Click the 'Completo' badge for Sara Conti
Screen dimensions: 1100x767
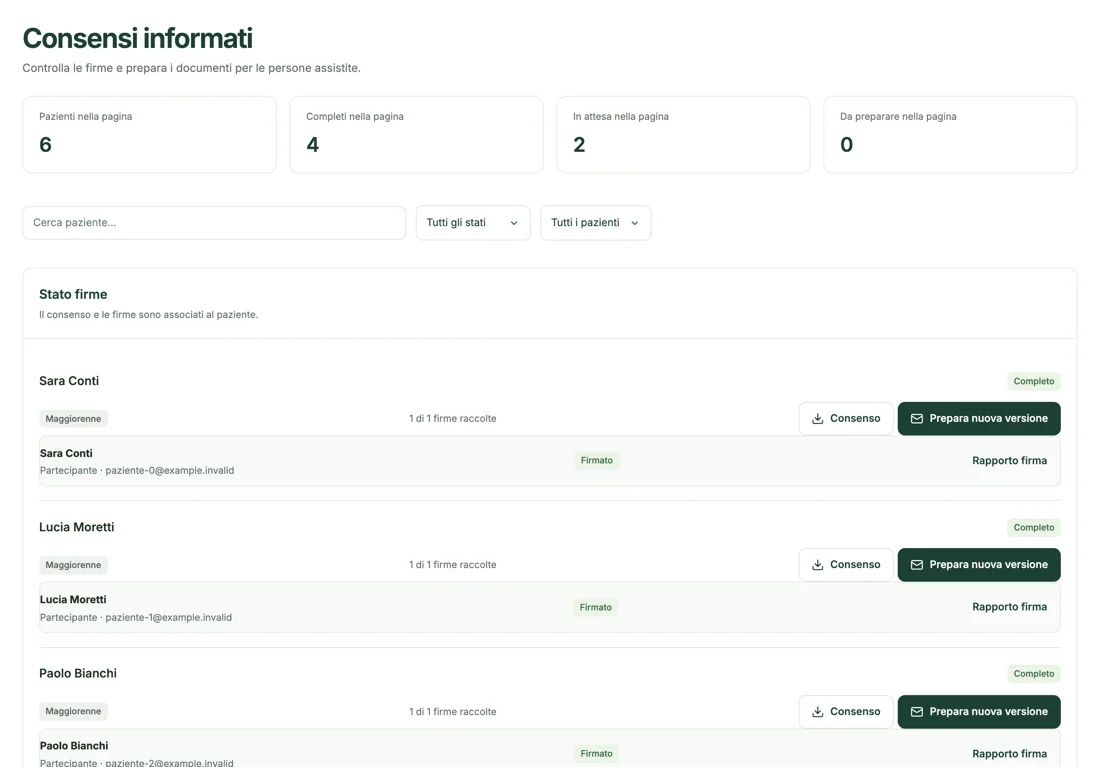pyautogui.click(x=1034, y=381)
